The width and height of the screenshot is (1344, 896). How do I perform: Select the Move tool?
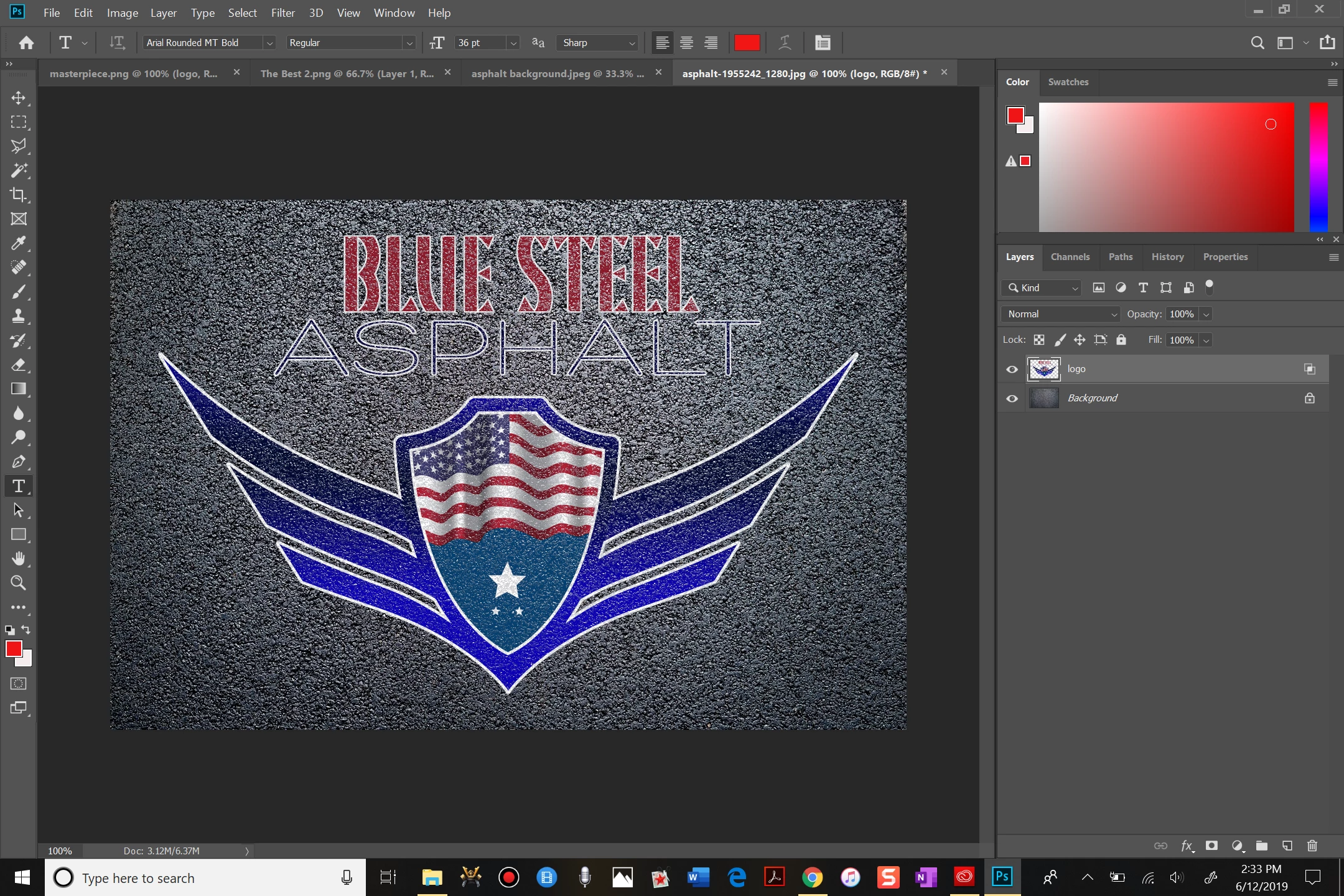point(19,98)
